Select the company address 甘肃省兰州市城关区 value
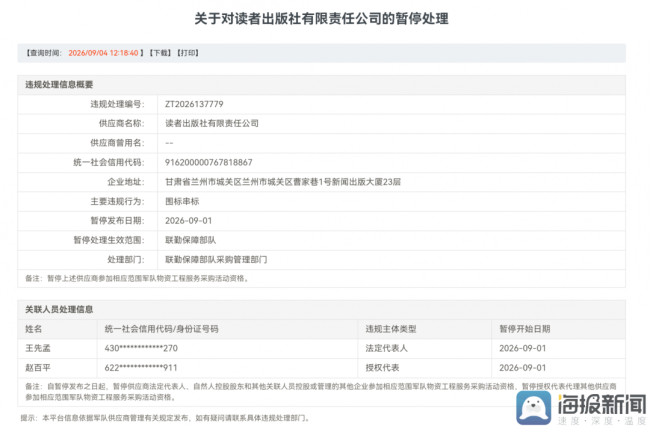Viewport: 650px width, 429px height. pyautogui.click(x=283, y=182)
